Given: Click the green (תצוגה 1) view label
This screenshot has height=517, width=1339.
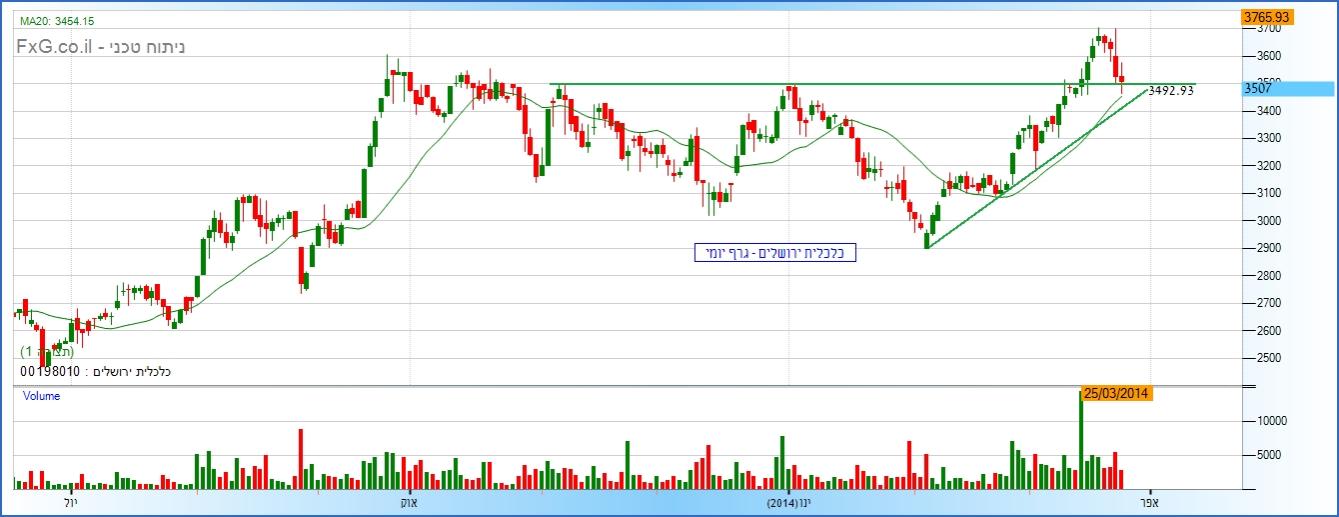Looking at the screenshot, I should [48, 352].
